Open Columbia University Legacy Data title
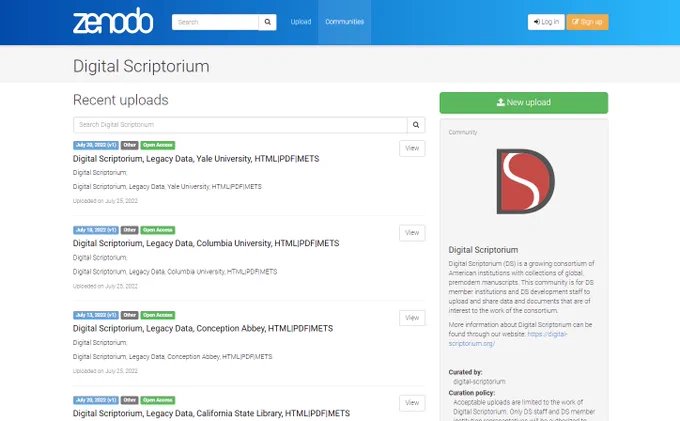The height and width of the screenshot is (421, 680). coord(206,244)
